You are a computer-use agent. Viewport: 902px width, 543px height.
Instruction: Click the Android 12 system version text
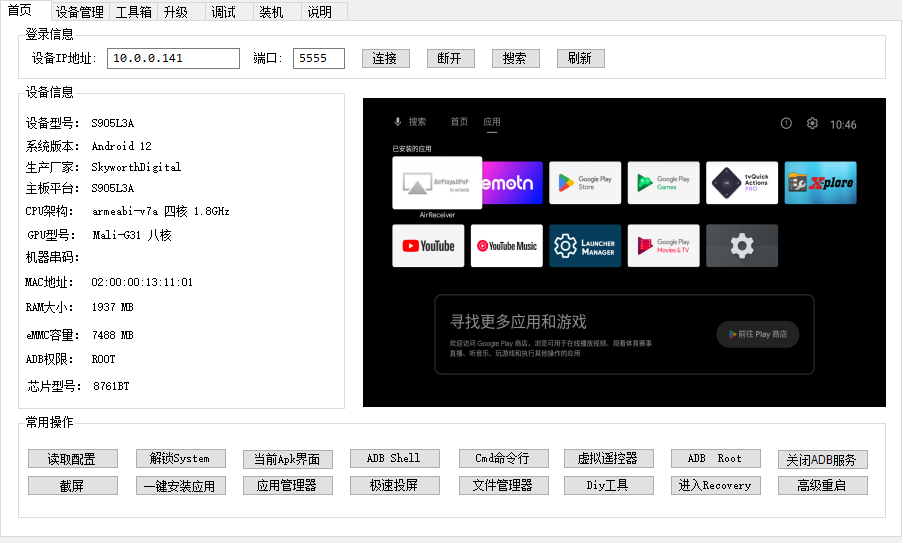coord(121,146)
